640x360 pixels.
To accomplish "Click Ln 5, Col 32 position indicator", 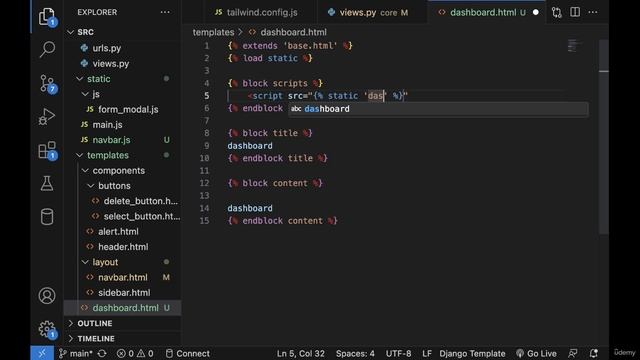I will click(301, 353).
